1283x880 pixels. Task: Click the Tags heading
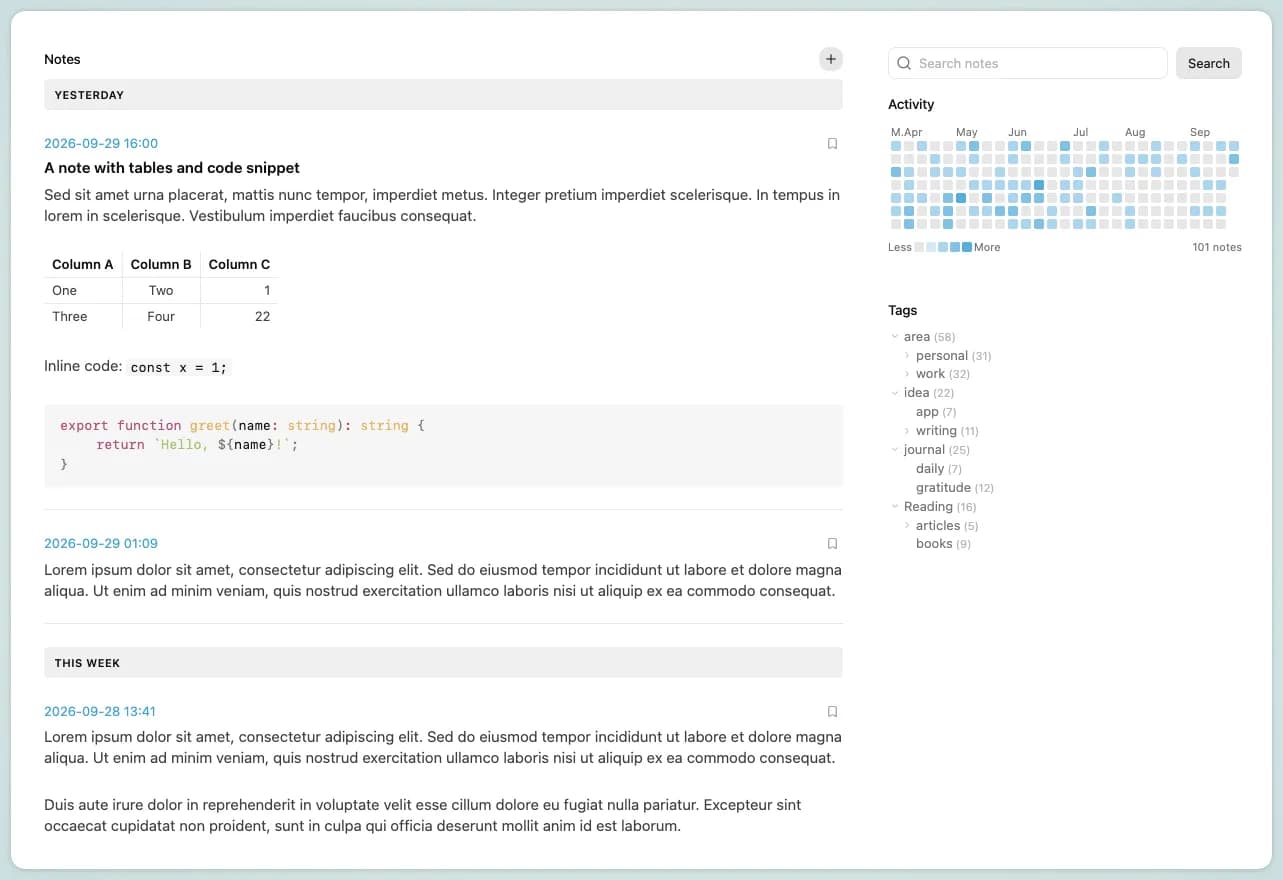click(902, 310)
